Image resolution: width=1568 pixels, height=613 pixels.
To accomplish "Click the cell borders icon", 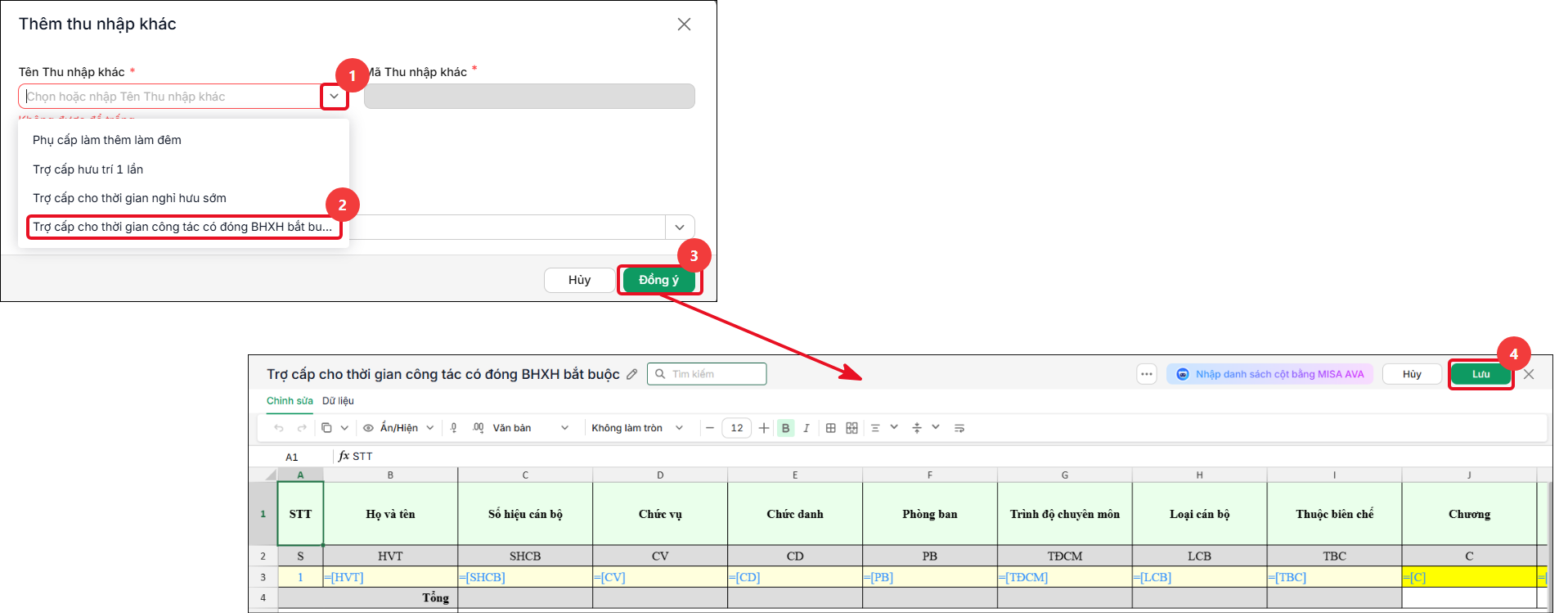I will 831,428.
